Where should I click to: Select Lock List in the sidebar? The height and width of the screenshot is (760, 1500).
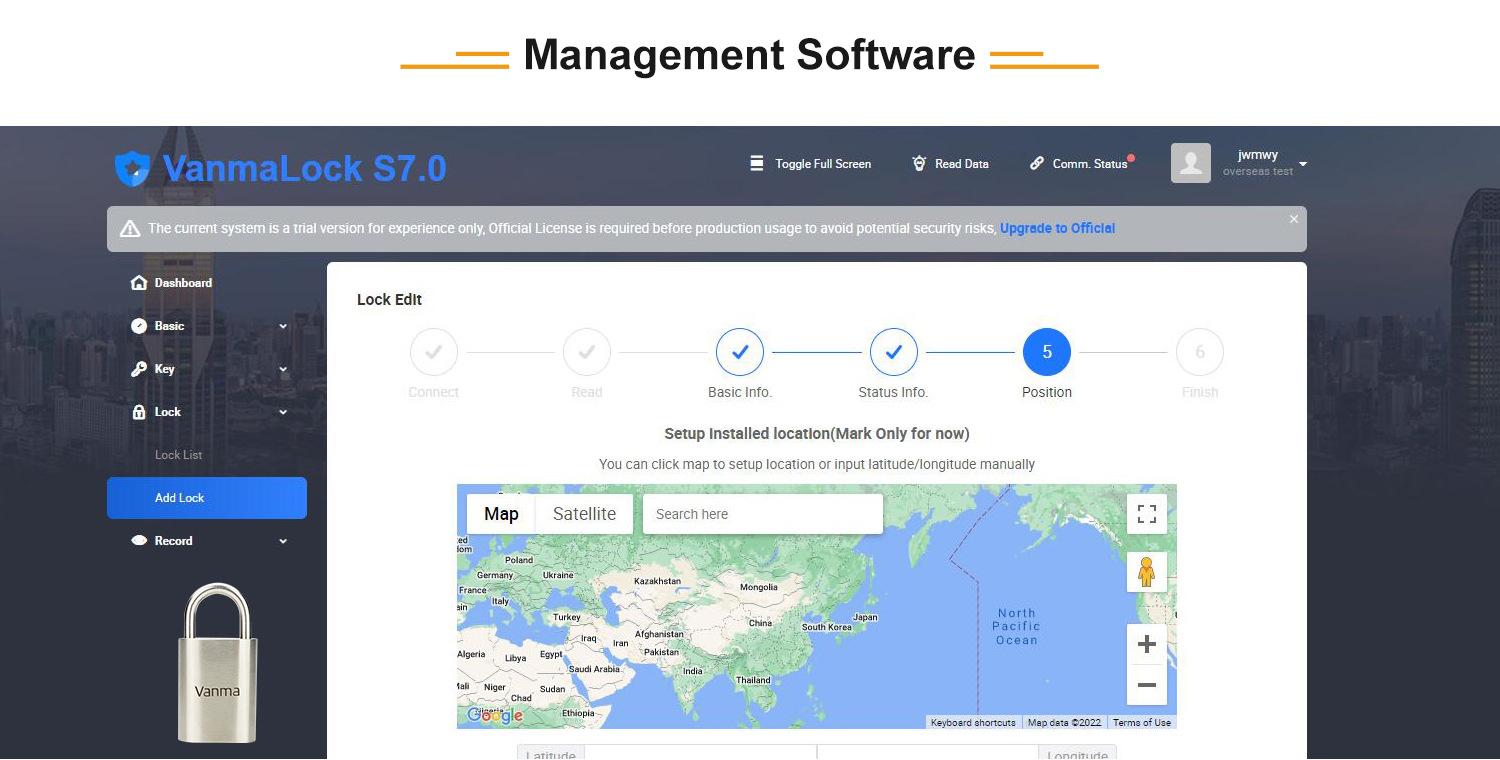pyautogui.click(x=178, y=455)
